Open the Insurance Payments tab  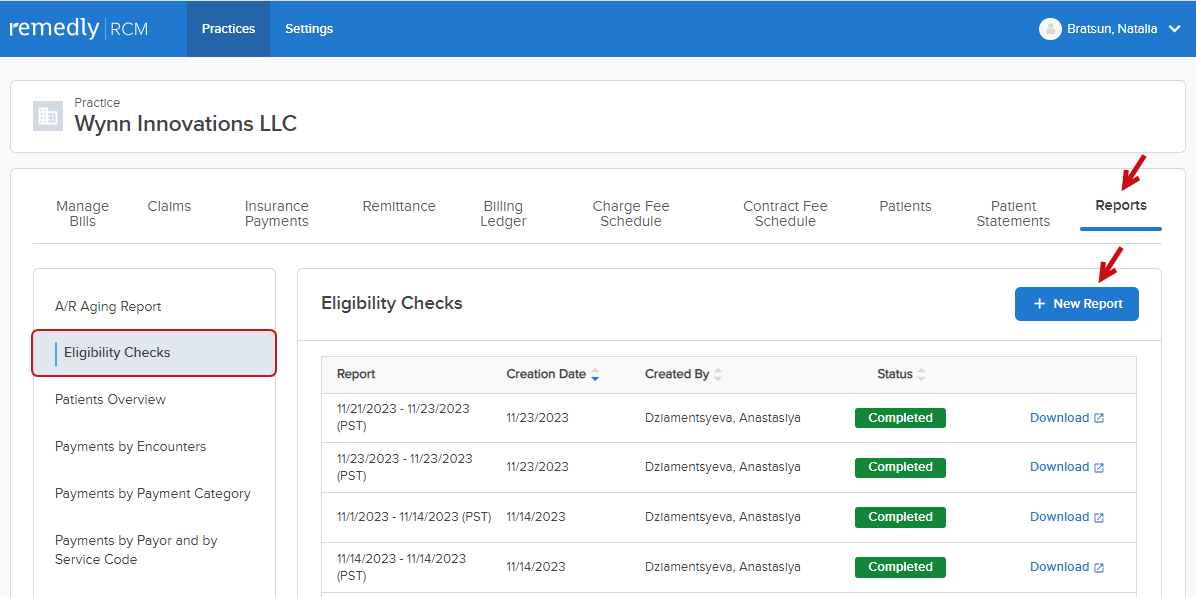277,214
